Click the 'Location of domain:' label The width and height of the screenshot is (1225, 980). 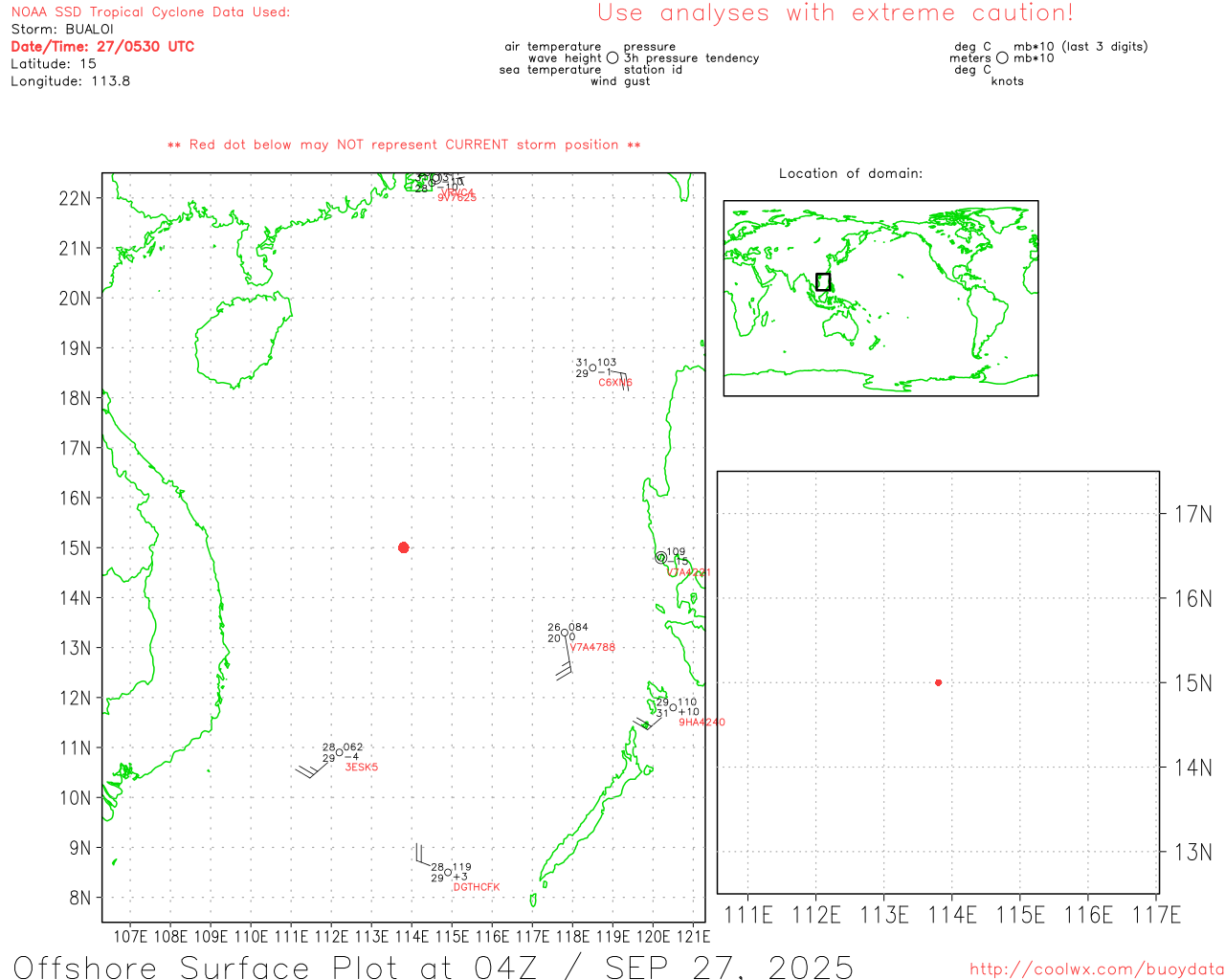click(851, 173)
